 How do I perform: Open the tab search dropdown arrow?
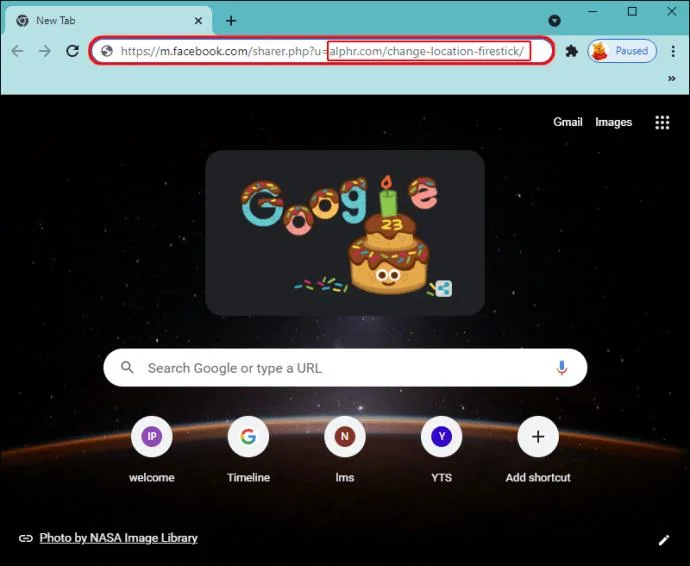[554, 21]
